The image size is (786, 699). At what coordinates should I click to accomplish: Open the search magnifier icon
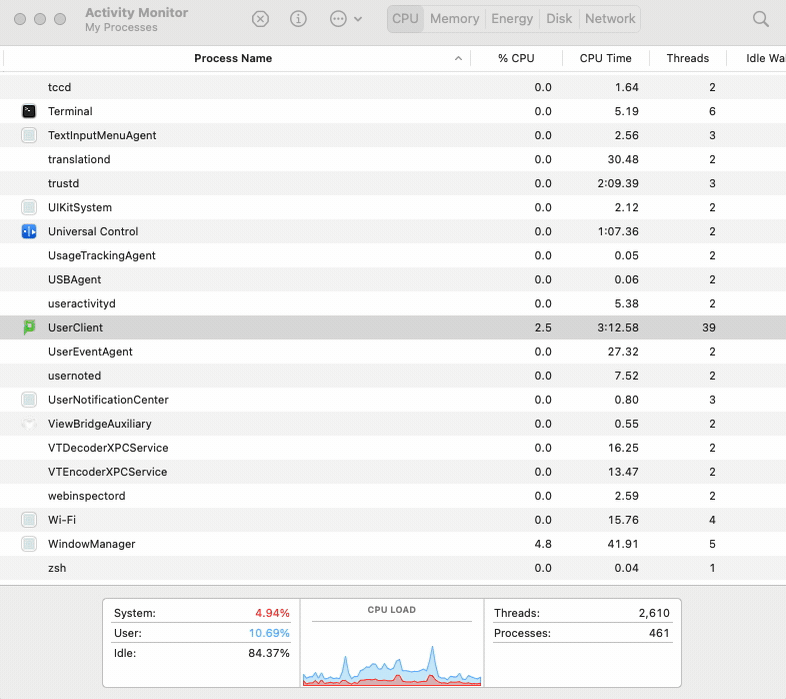point(760,19)
